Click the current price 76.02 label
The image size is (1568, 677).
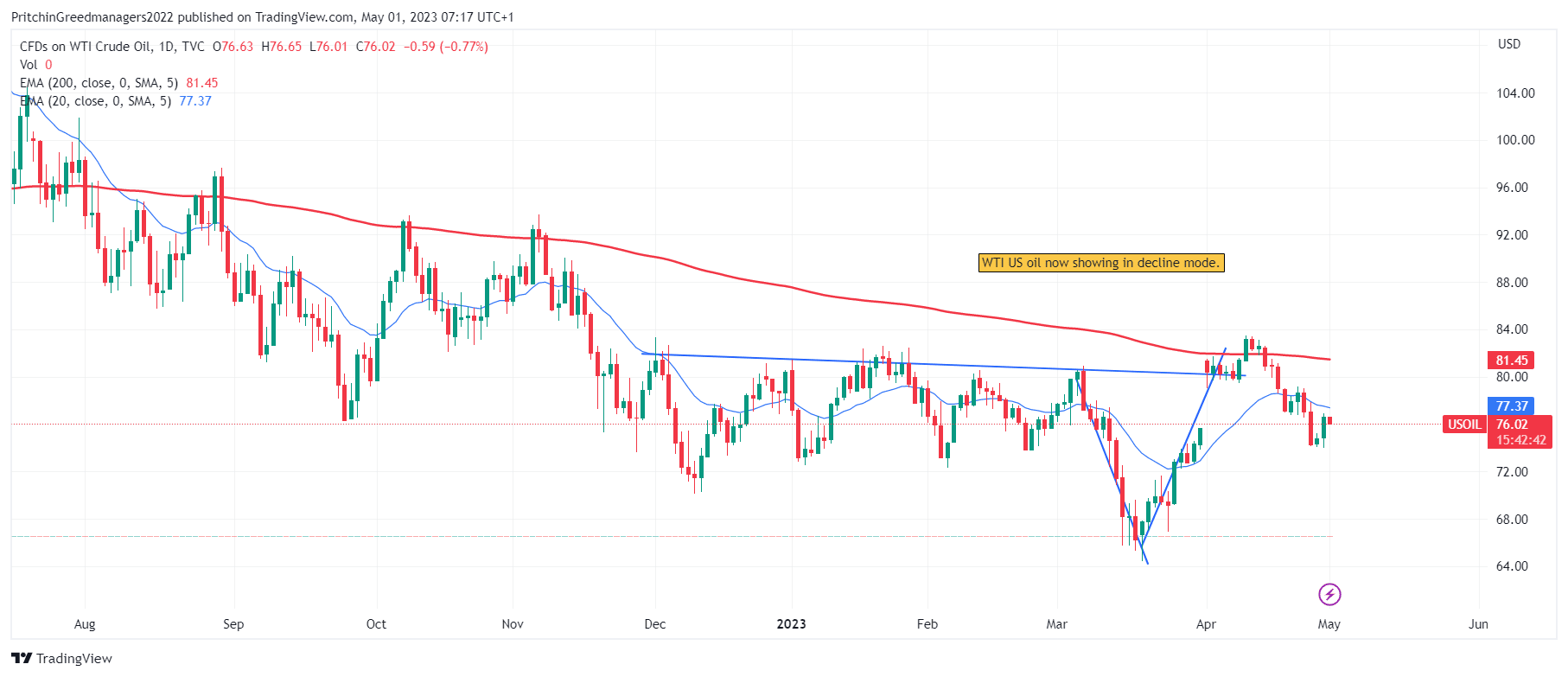coord(1512,425)
